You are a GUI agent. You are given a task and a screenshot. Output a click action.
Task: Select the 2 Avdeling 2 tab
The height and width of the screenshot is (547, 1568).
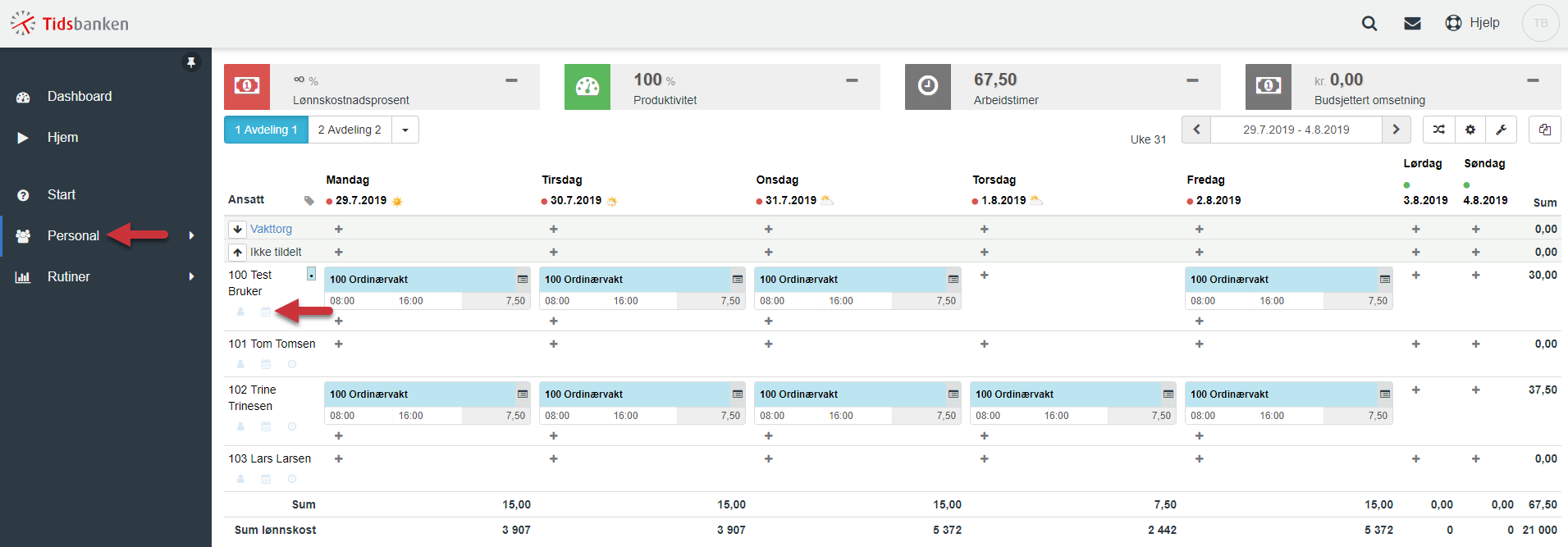[350, 130]
